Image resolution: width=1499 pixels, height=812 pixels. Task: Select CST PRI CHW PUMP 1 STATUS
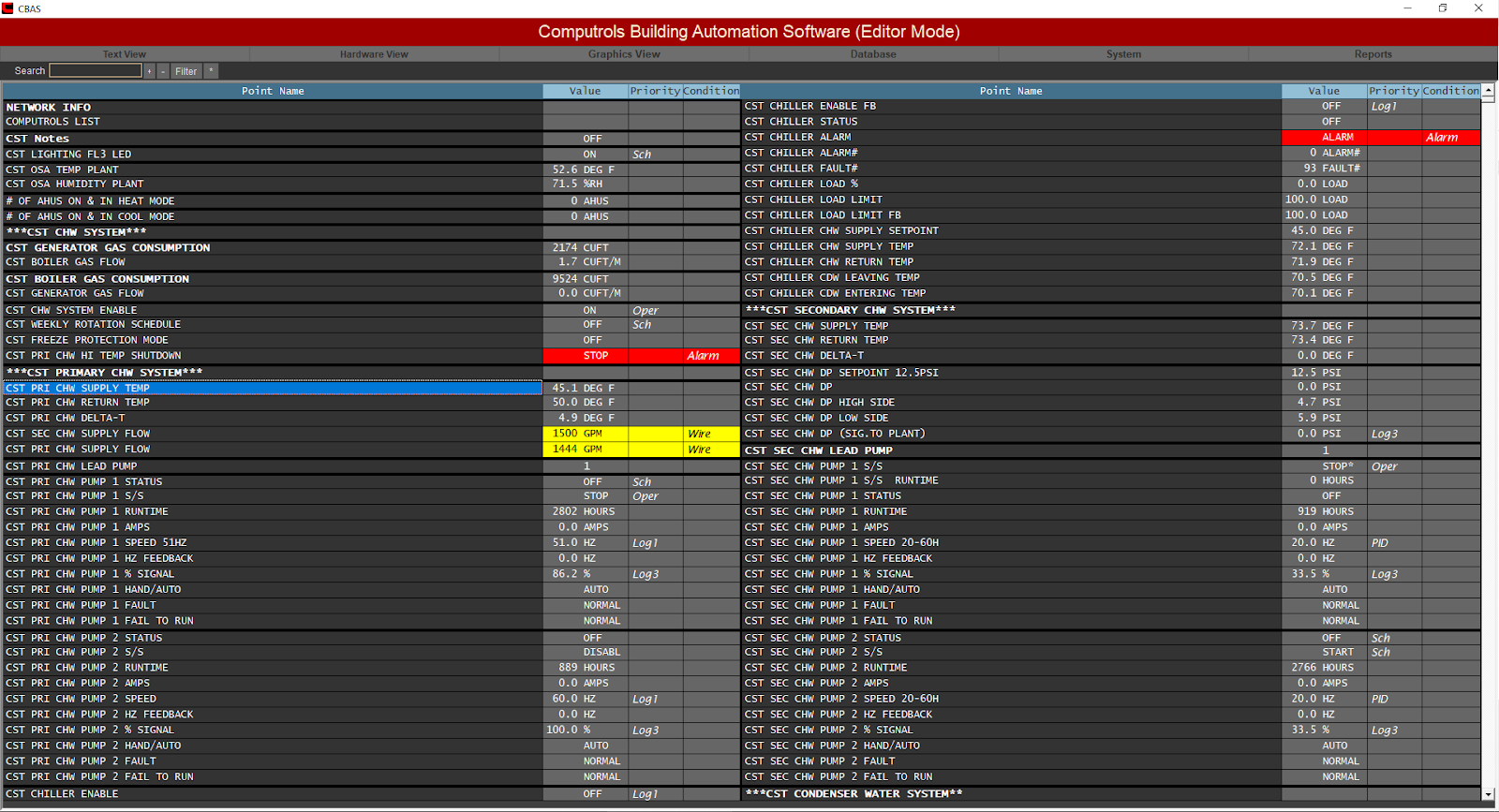coord(273,482)
